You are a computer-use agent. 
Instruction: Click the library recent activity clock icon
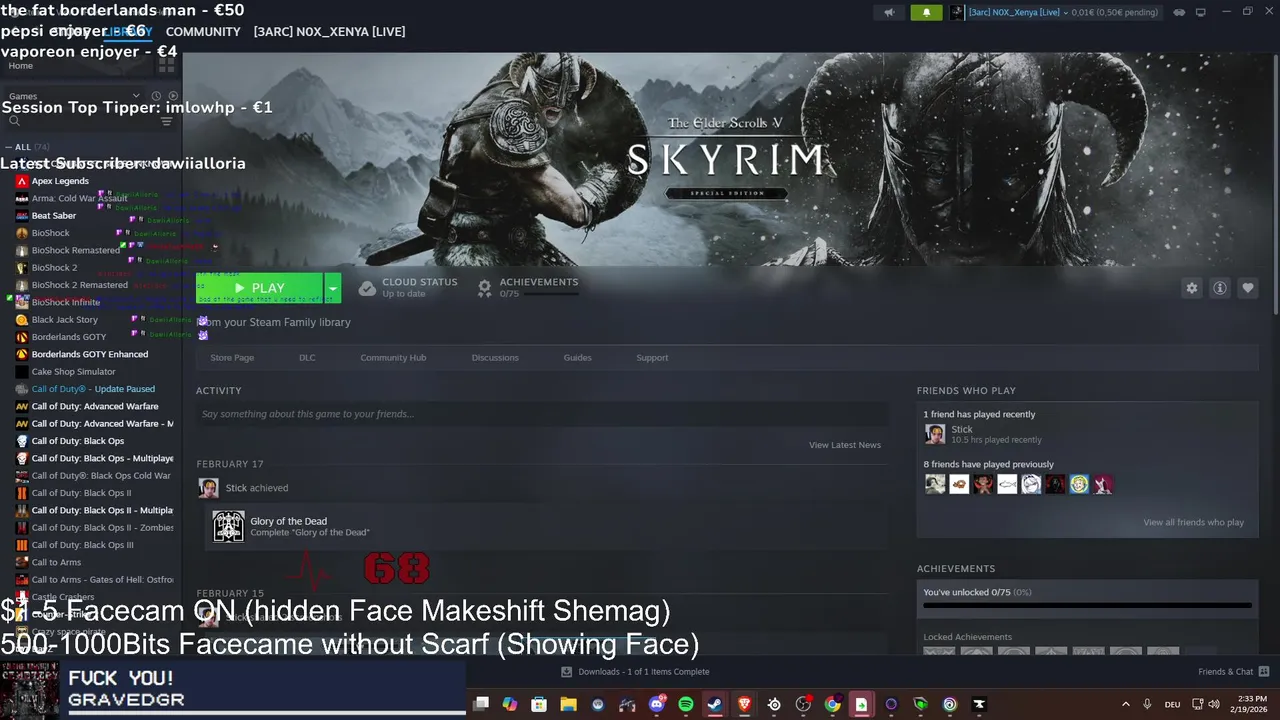click(156, 96)
